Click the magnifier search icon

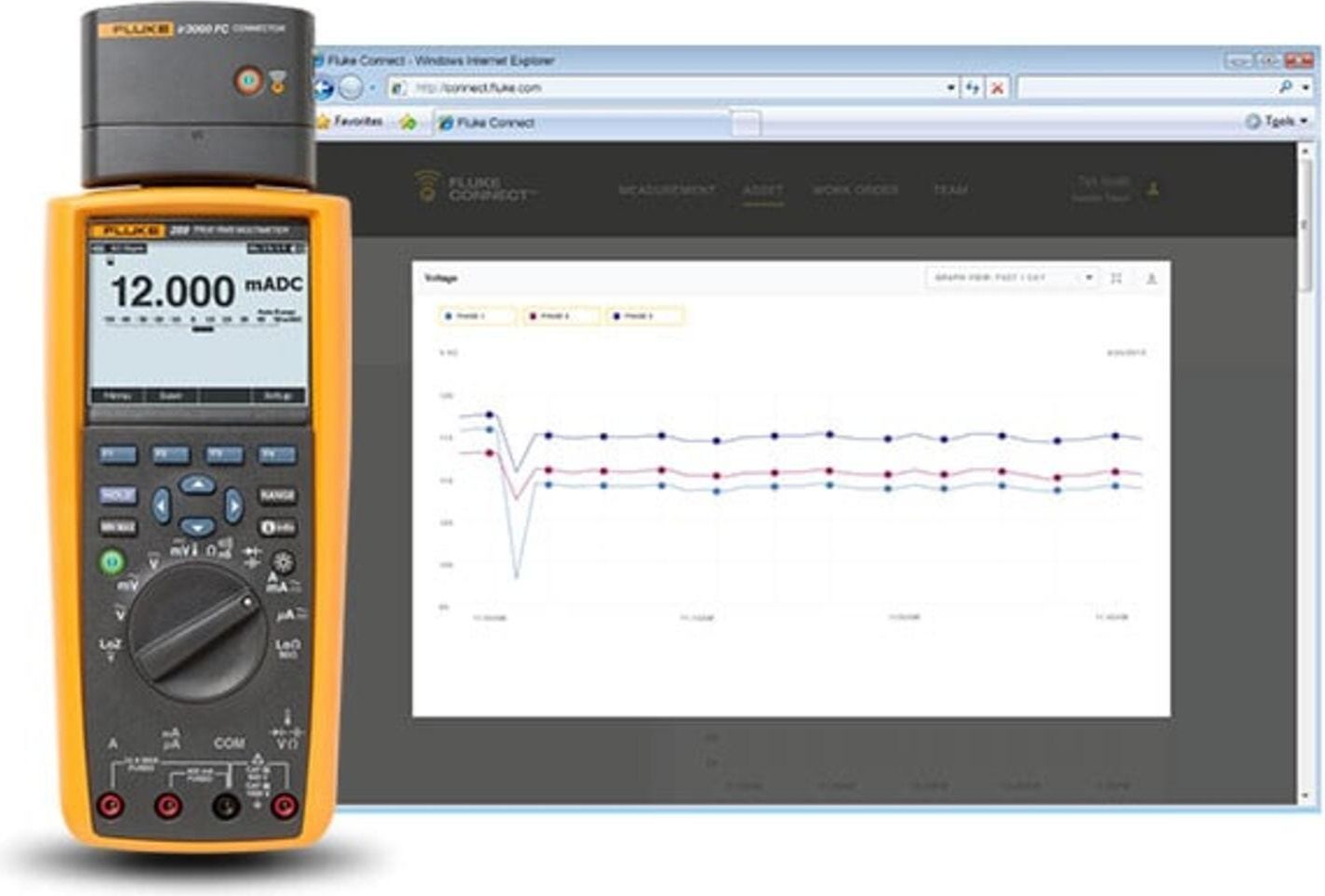pos(1286,86)
